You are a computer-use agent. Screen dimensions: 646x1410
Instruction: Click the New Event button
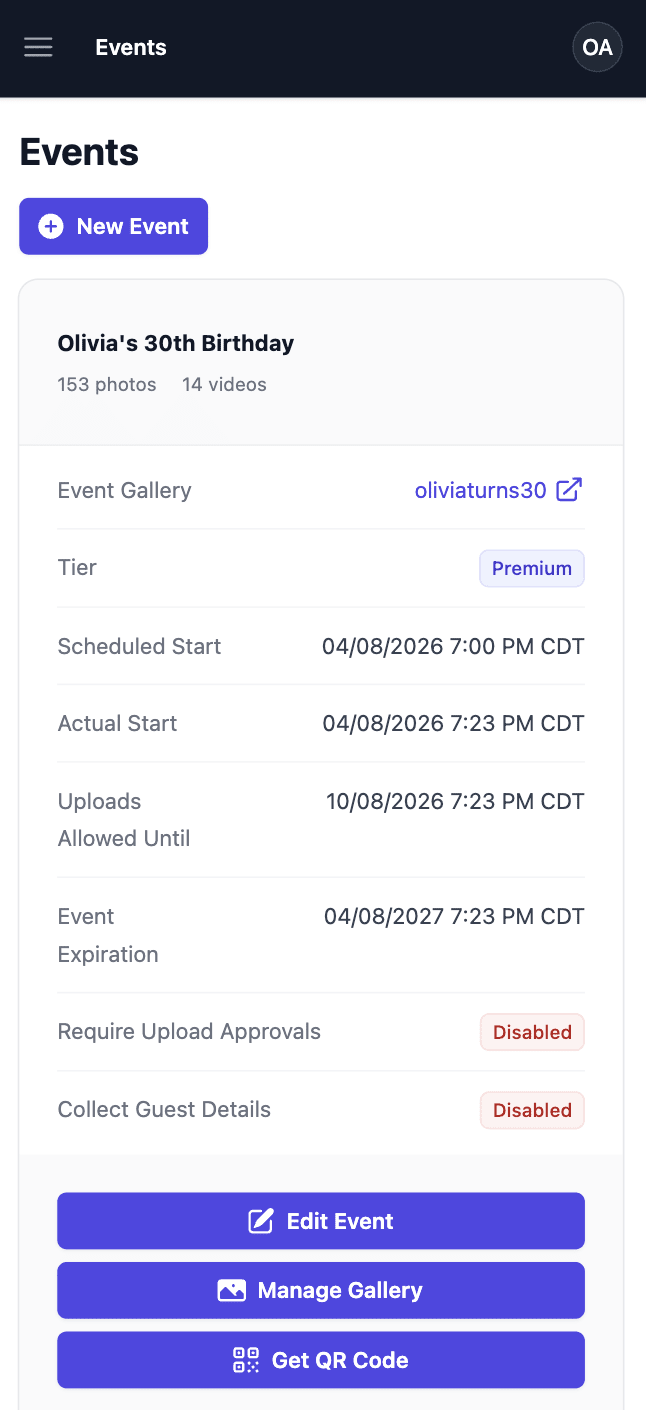[x=113, y=226]
